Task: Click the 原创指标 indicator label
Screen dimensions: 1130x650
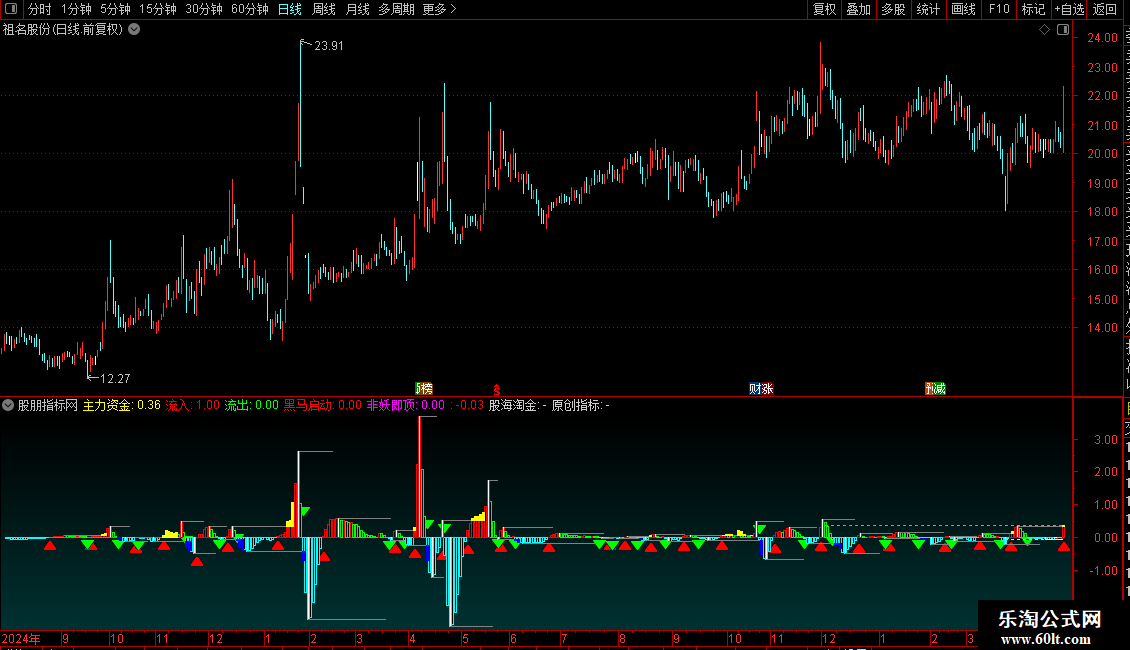Action: pos(579,405)
